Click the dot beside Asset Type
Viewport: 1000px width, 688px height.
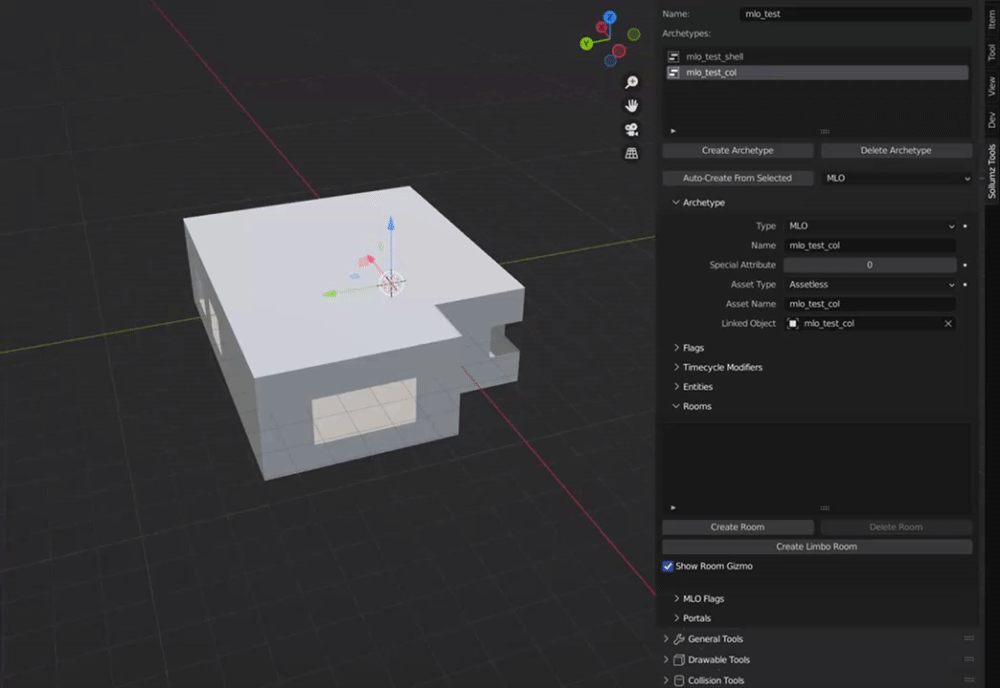965,285
